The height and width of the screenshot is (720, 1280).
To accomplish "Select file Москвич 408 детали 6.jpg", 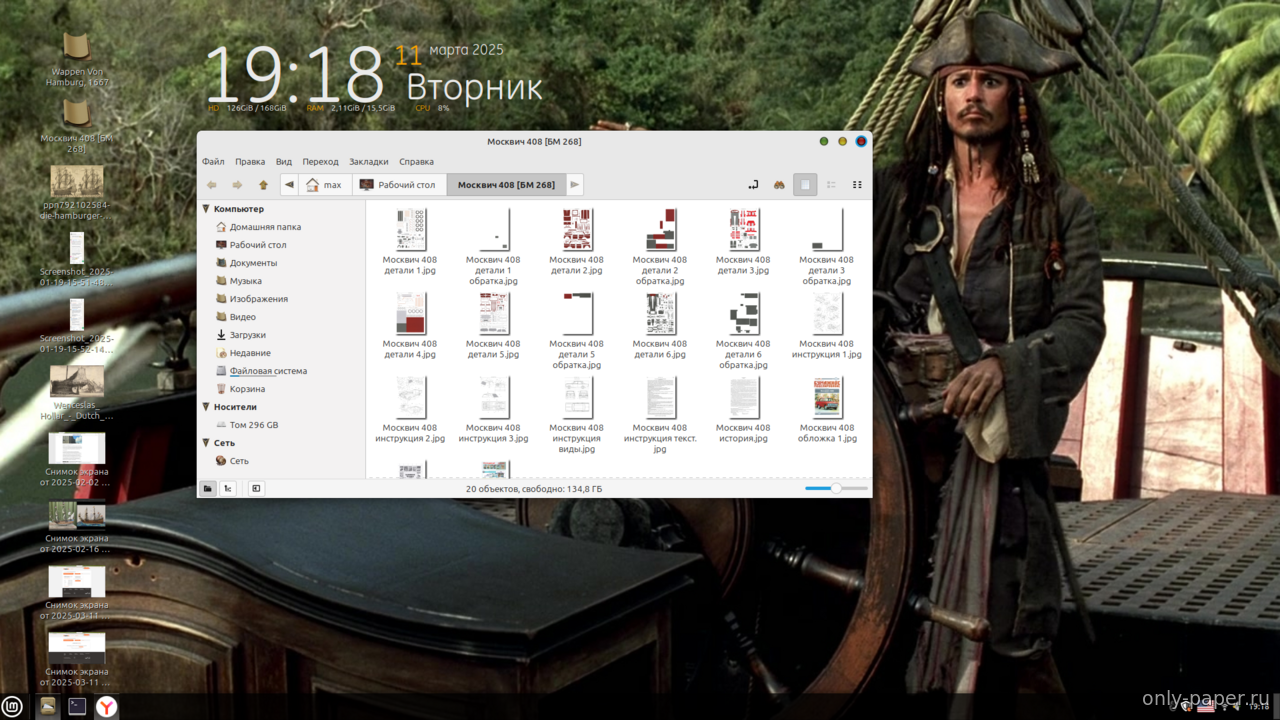I will point(660,325).
